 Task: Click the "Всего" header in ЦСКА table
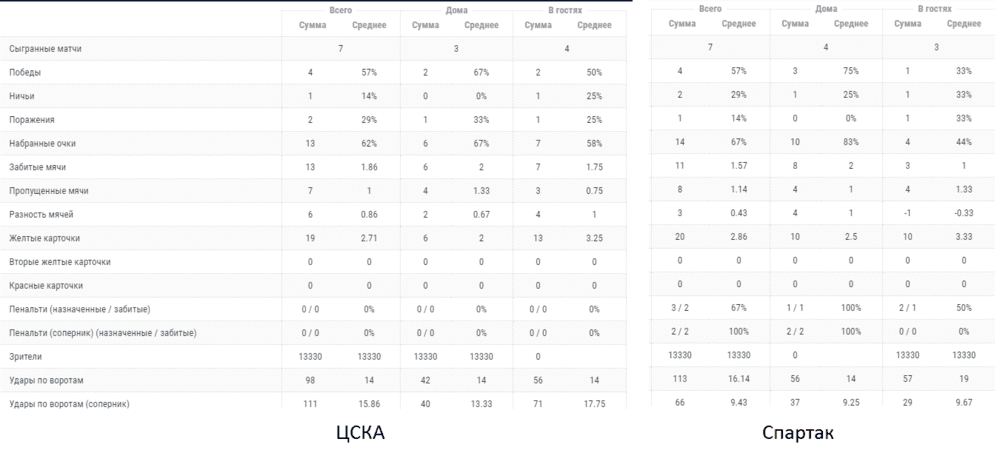point(341,10)
